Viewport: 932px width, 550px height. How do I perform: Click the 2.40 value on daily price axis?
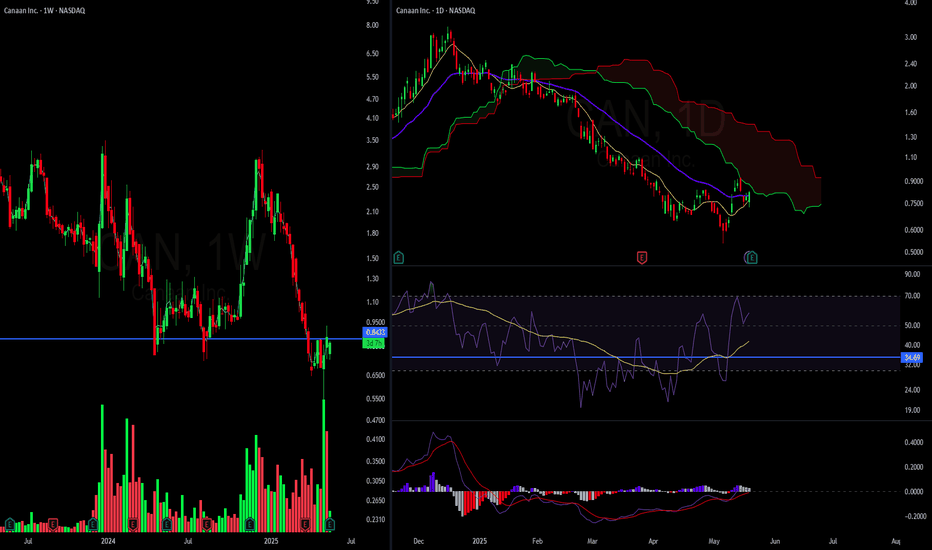click(x=911, y=64)
